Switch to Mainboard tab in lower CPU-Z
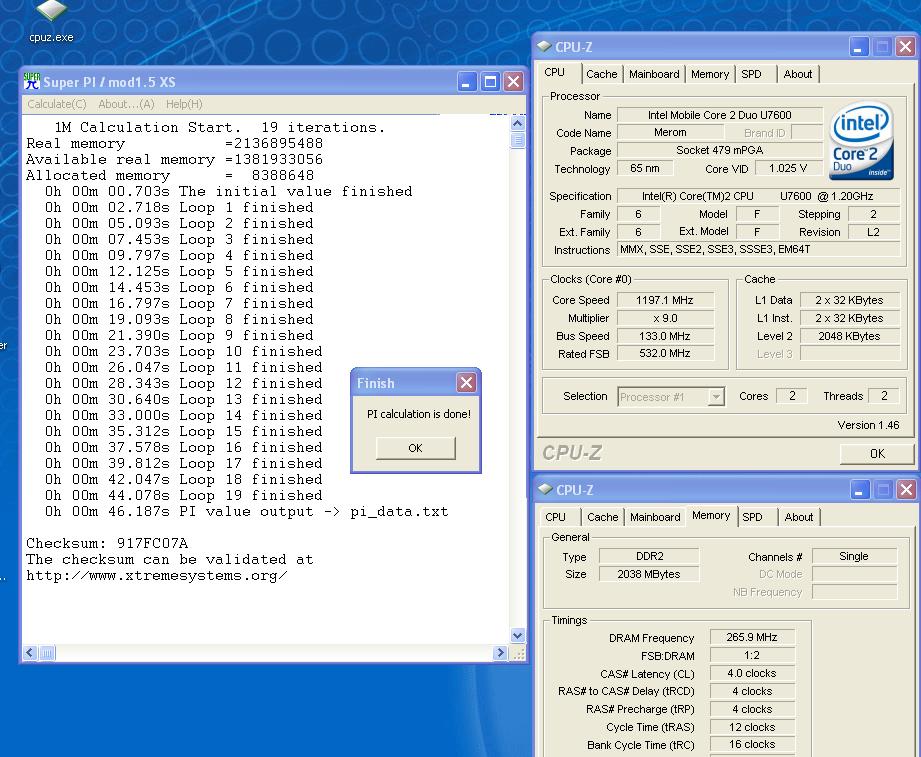This screenshot has width=921, height=757. [x=655, y=517]
